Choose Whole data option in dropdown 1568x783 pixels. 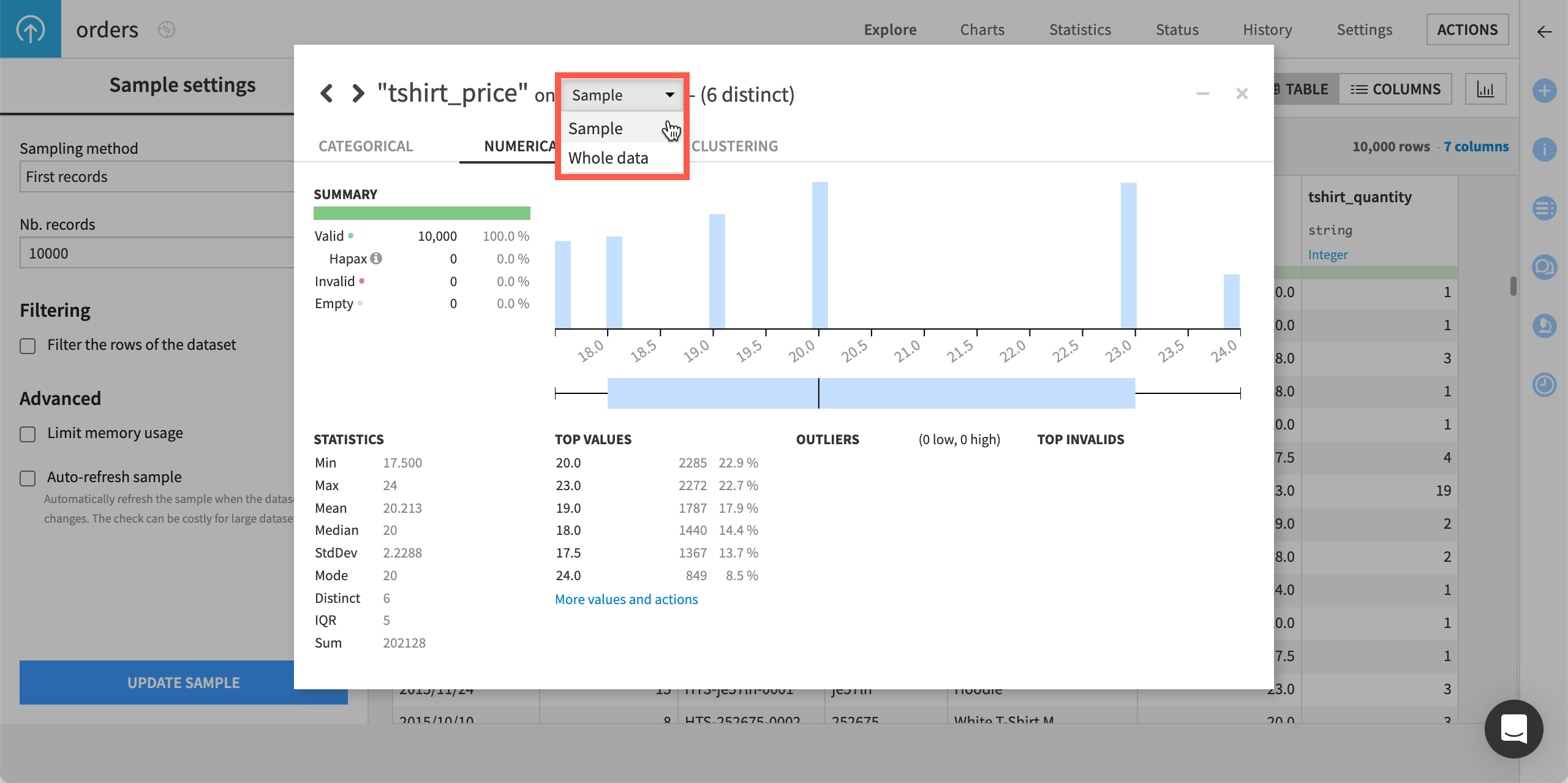[x=622, y=158]
